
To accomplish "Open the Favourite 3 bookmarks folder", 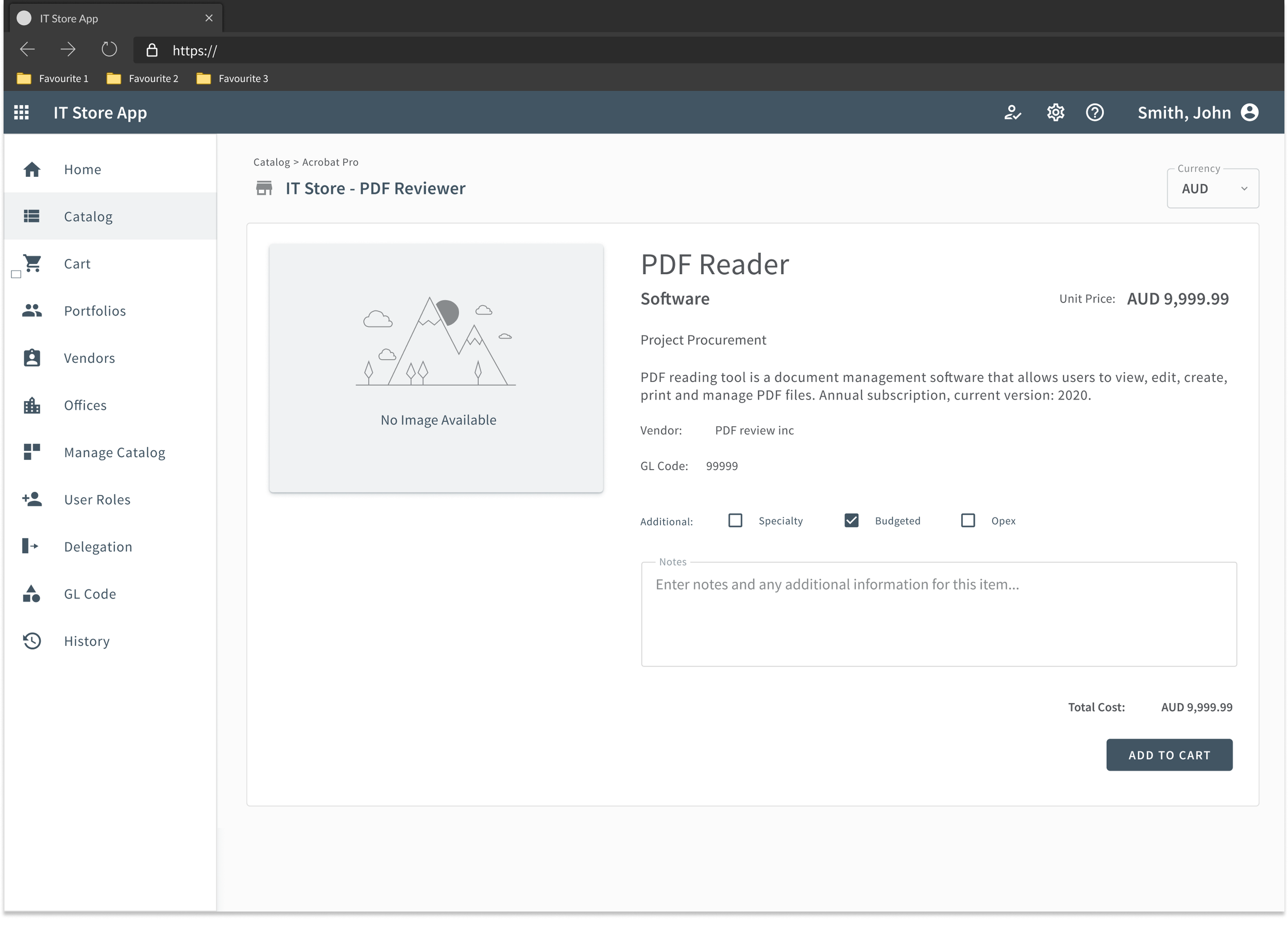I will pyautogui.click(x=232, y=78).
